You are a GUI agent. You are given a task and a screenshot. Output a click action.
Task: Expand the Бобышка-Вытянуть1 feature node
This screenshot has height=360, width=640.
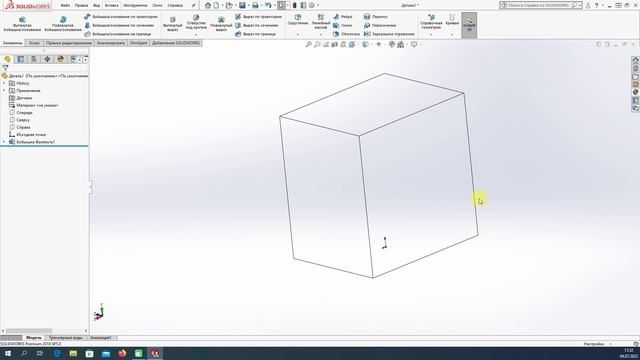(4, 142)
